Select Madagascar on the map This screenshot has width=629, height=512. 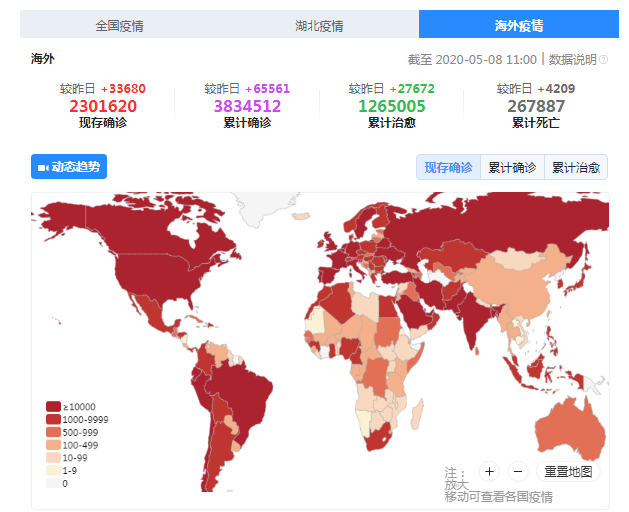[x=418, y=413]
